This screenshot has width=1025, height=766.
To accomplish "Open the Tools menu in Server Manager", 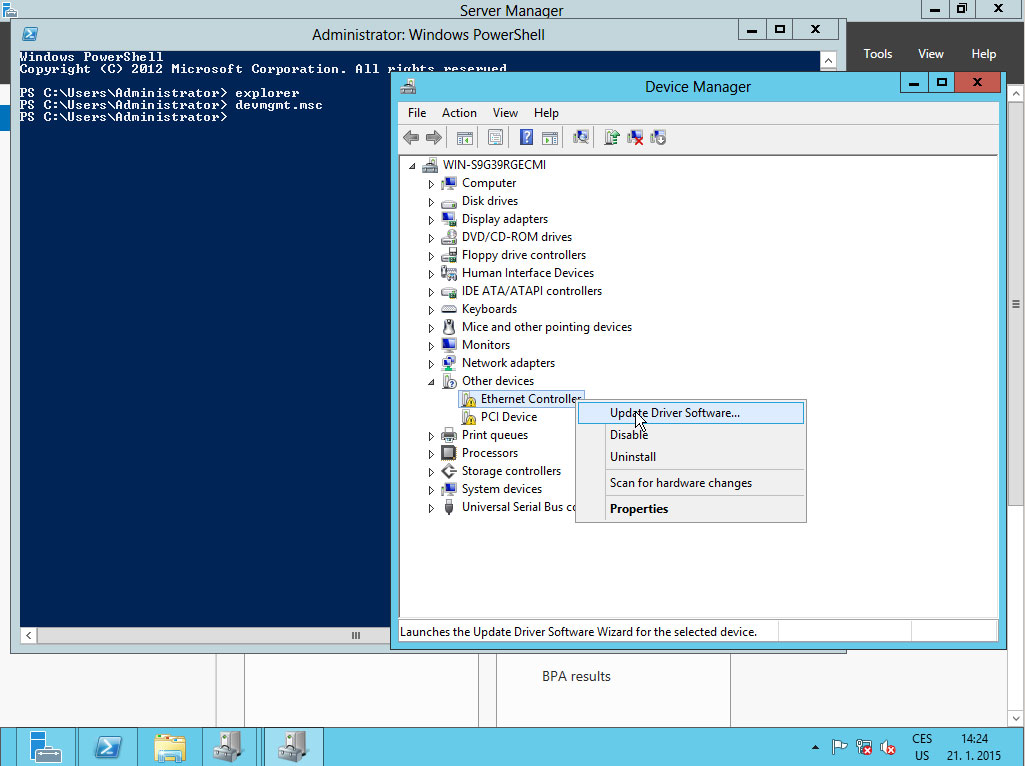I will click(877, 54).
